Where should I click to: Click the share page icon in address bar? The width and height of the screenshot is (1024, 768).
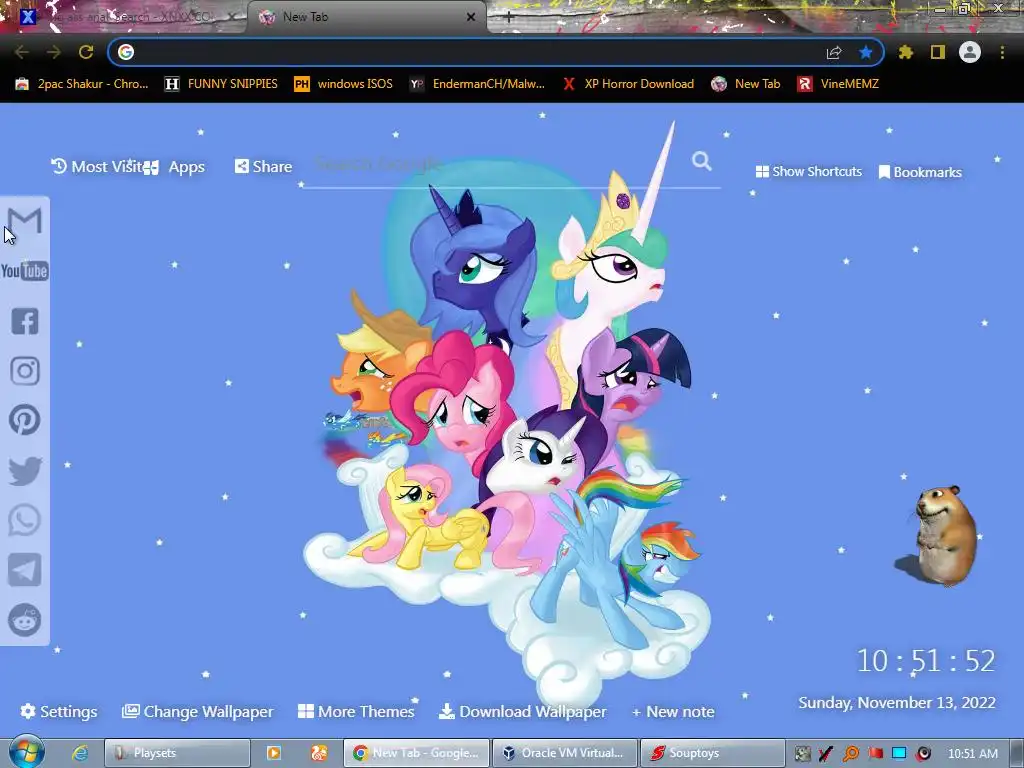(834, 52)
